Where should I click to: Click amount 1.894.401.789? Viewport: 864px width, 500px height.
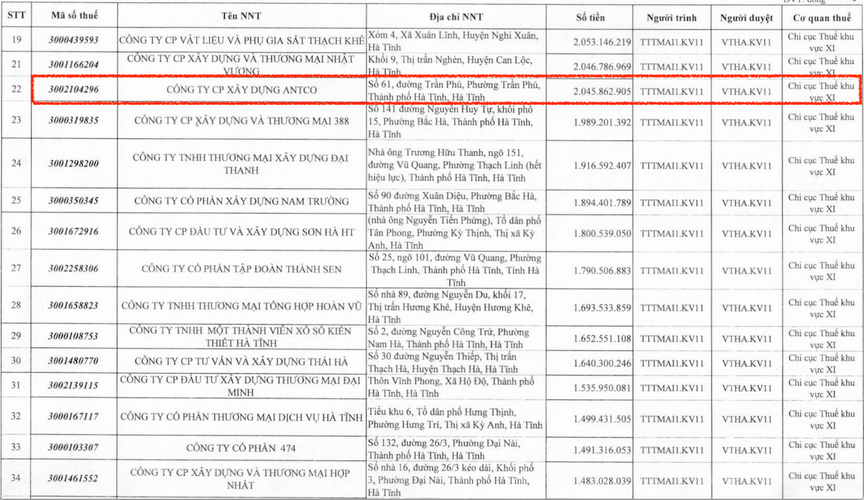[x=602, y=203]
